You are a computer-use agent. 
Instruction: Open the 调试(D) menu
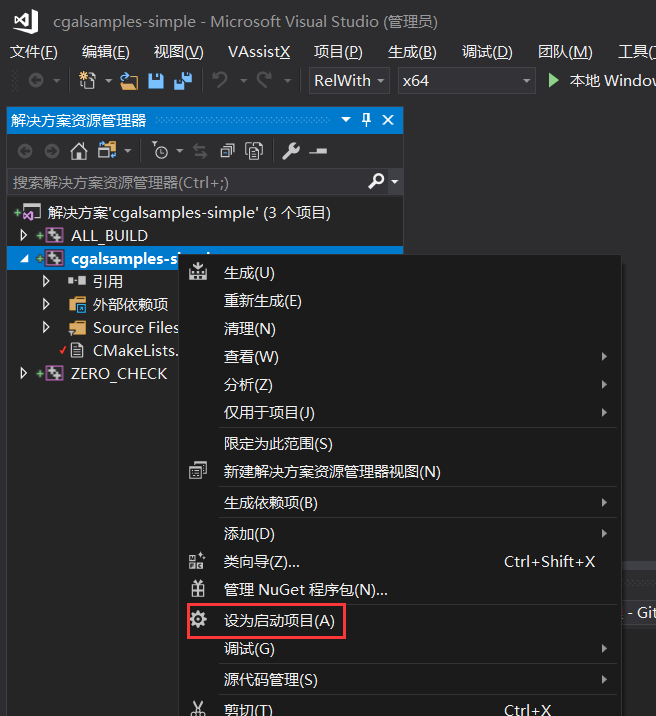[x=487, y=52]
